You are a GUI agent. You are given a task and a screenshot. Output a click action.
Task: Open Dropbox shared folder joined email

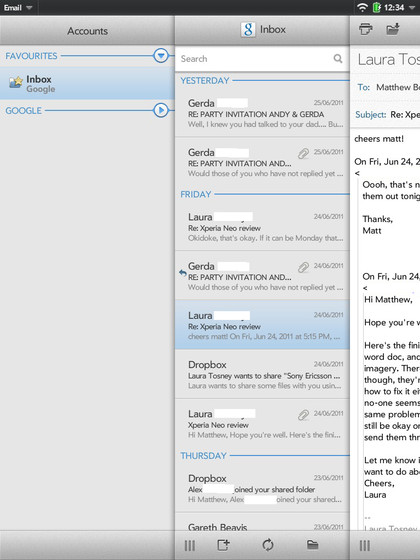pyautogui.click(x=262, y=488)
